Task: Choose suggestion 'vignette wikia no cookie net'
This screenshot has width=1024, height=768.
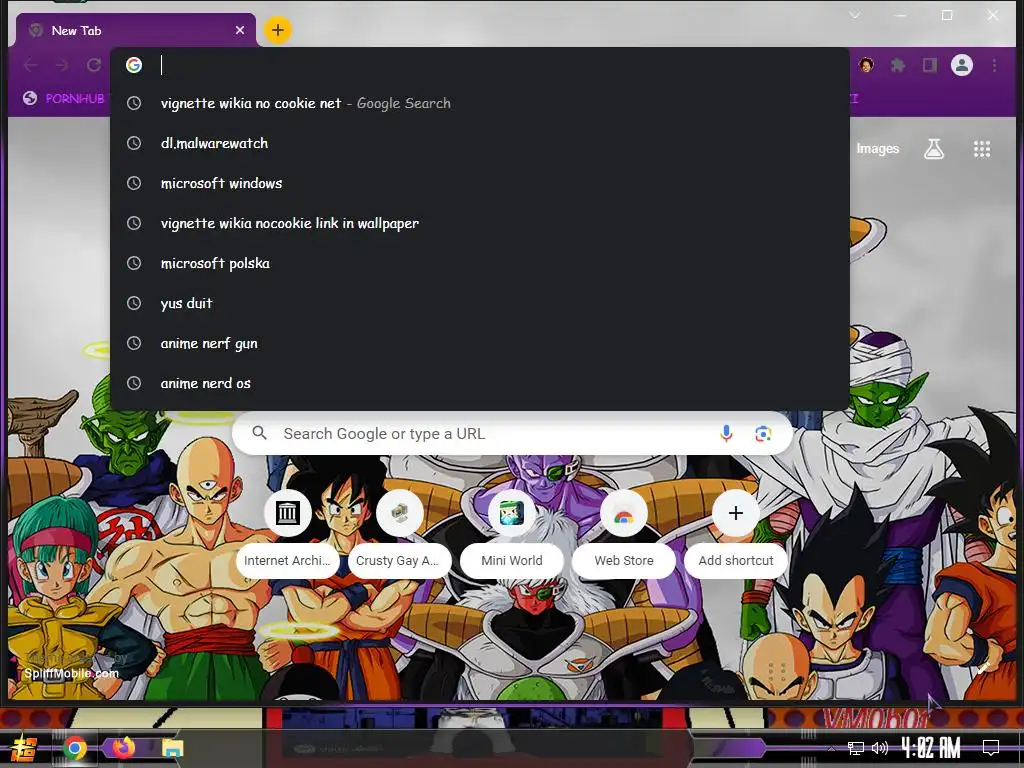Action: 480,103
